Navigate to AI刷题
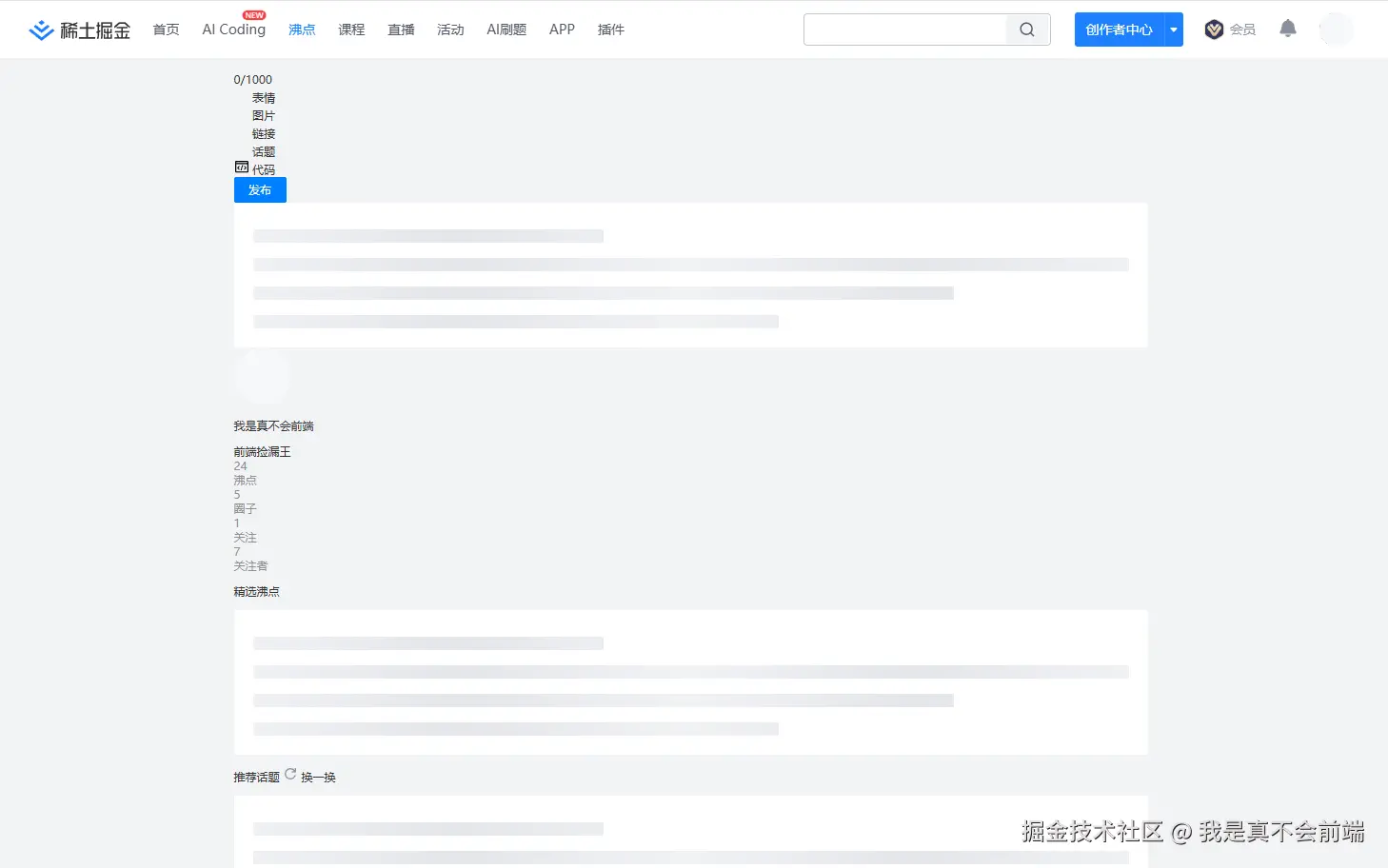The height and width of the screenshot is (868, 1388). point(506,30)
